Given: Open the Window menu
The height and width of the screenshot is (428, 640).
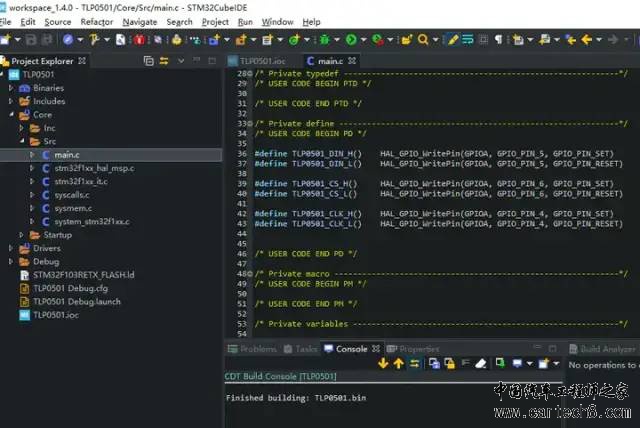Looking at the screenshot, I should [x=278, y=22].
